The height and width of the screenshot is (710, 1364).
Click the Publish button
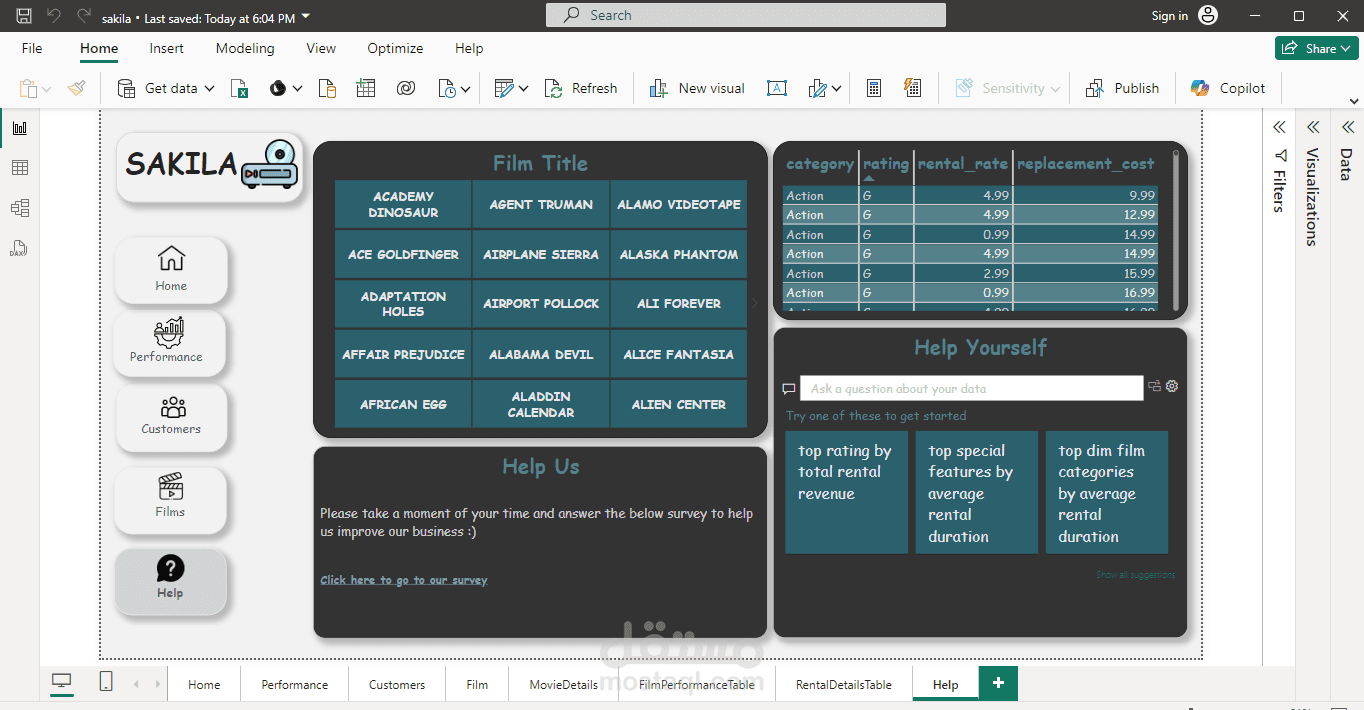click(x=1122, y=88)
